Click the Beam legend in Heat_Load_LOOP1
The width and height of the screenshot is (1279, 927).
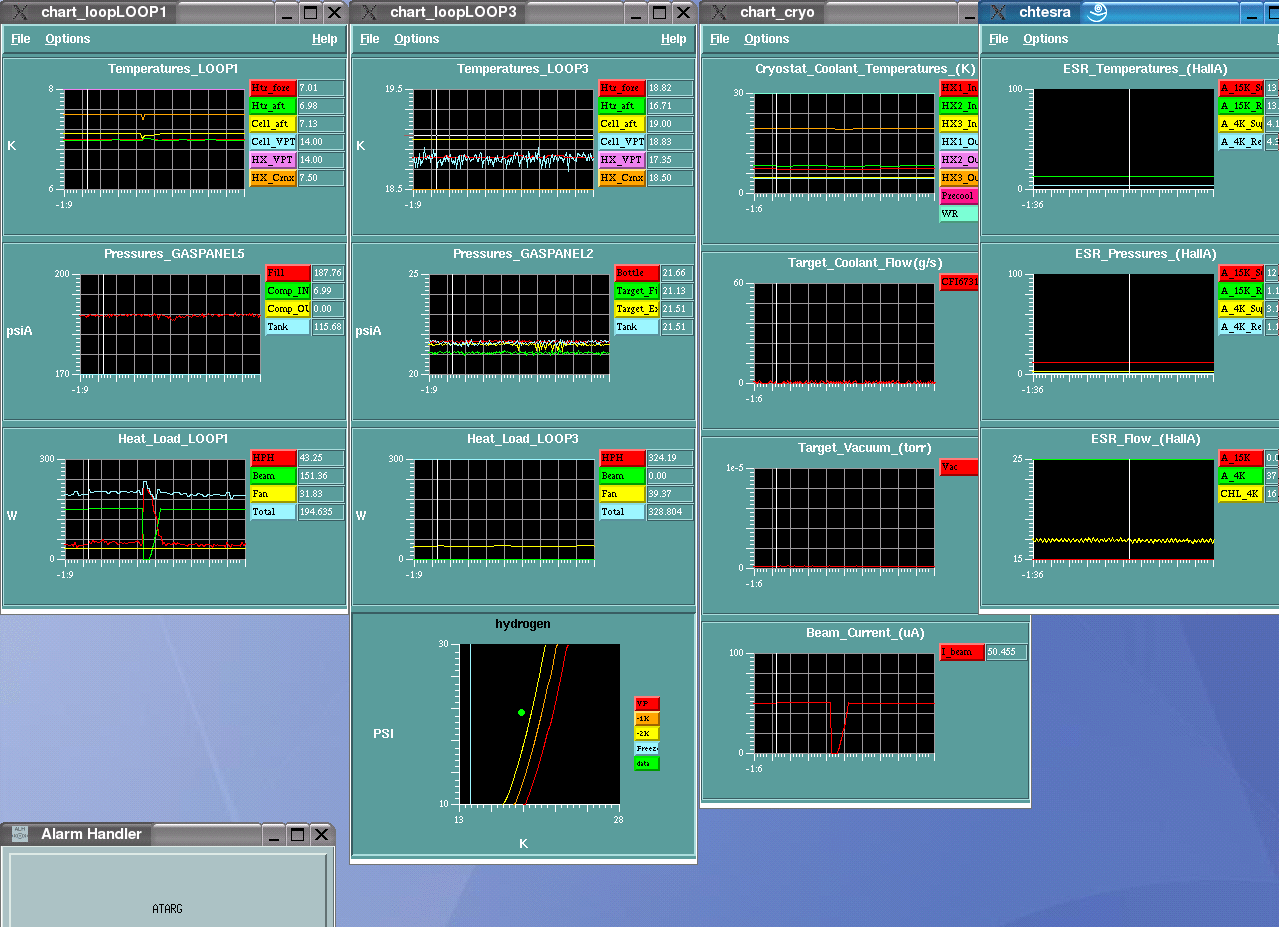point(273,476)
